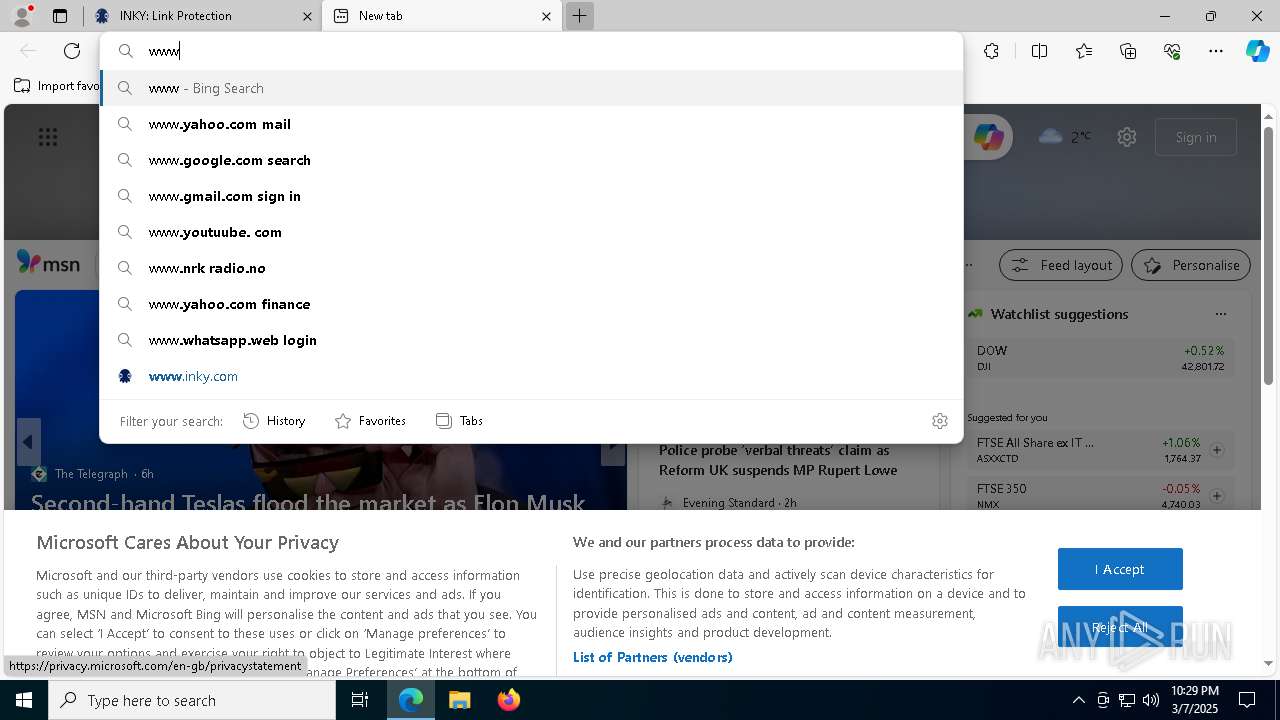Open Feed layout options

(x=1061, y=265)
